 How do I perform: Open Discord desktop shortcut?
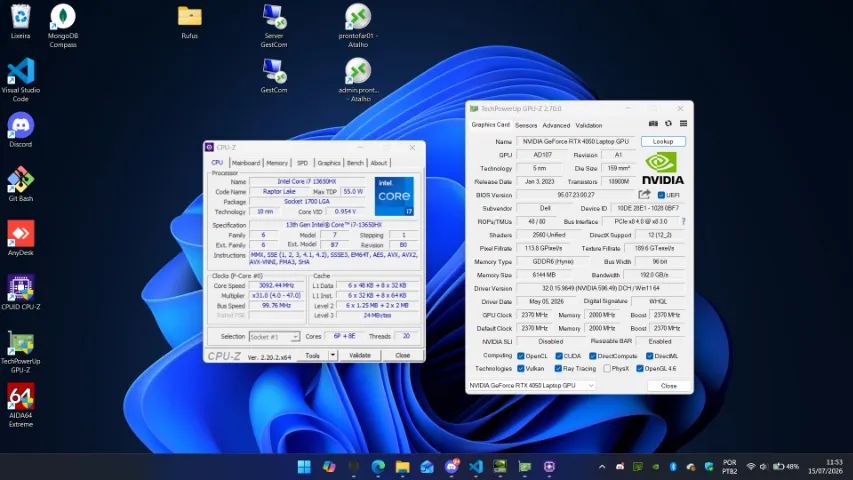click(21, 130)
